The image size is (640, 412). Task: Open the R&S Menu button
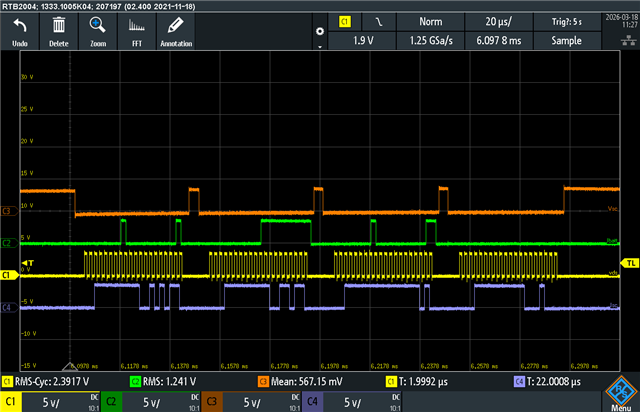(621, 394)
